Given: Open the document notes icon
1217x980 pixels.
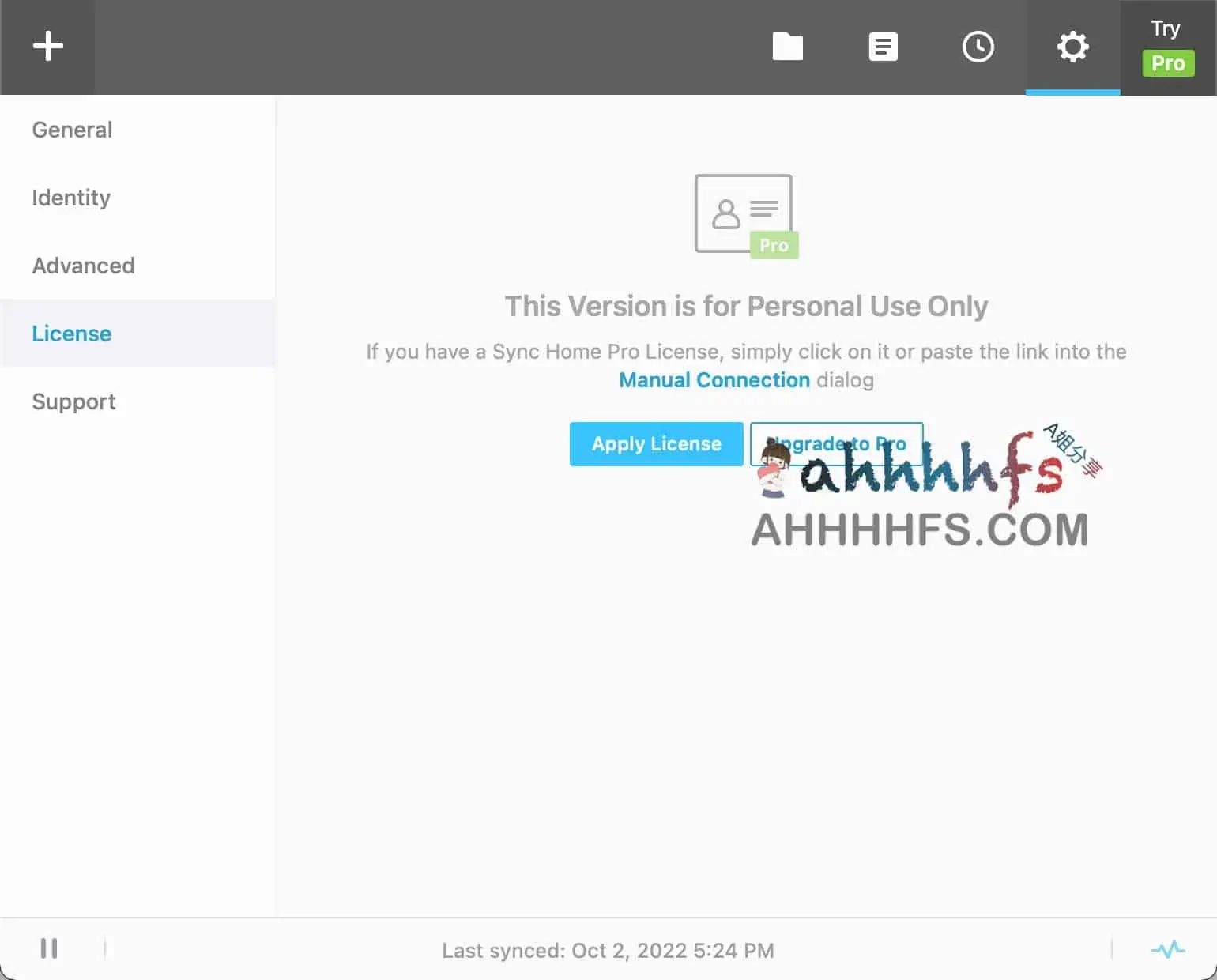Looking at the screenshot, I should (883, 47).
